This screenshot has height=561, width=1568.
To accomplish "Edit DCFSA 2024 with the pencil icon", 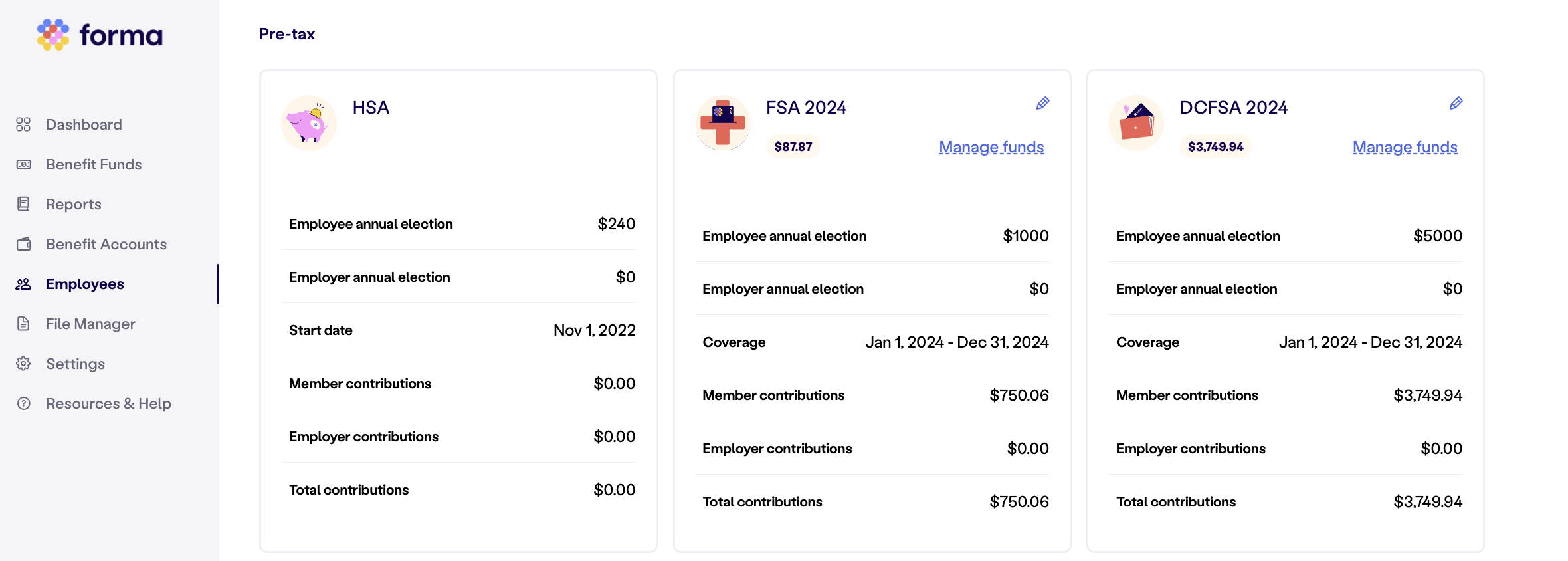I will (x=1456, y=103).
